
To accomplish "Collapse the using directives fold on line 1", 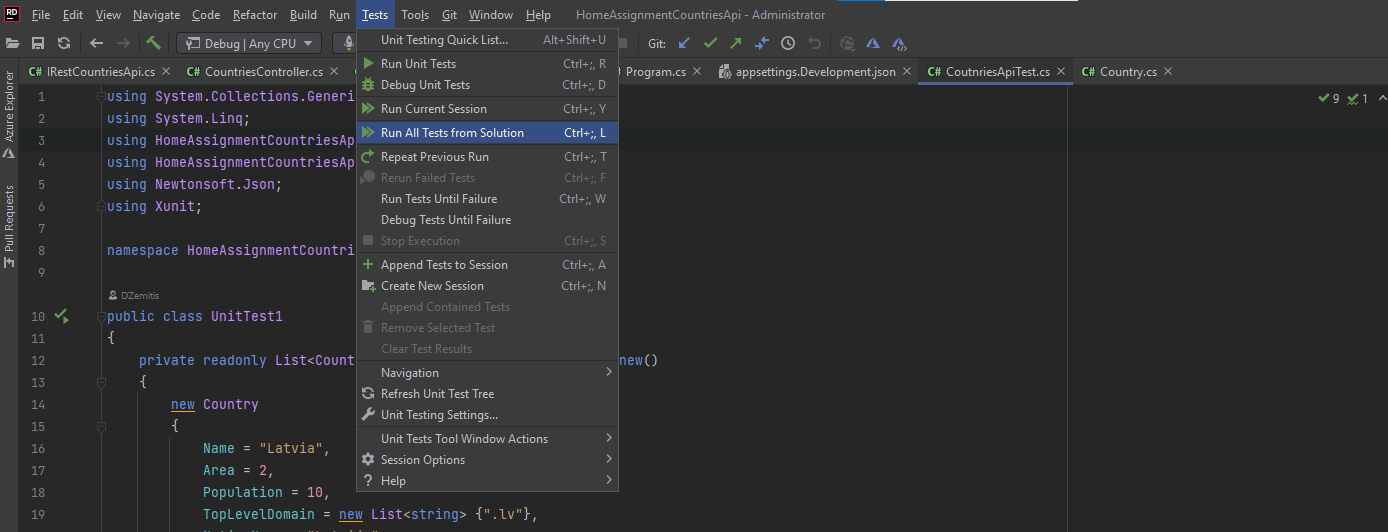I will [101, 97].
